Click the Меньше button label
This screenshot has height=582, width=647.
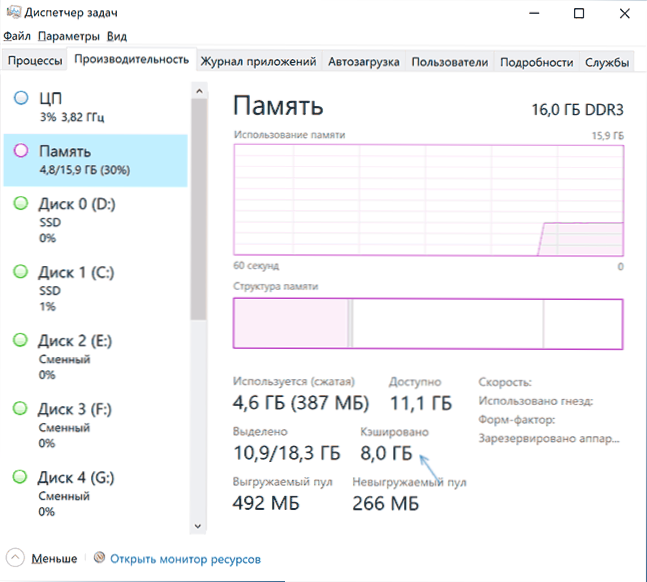coord(54,558)
